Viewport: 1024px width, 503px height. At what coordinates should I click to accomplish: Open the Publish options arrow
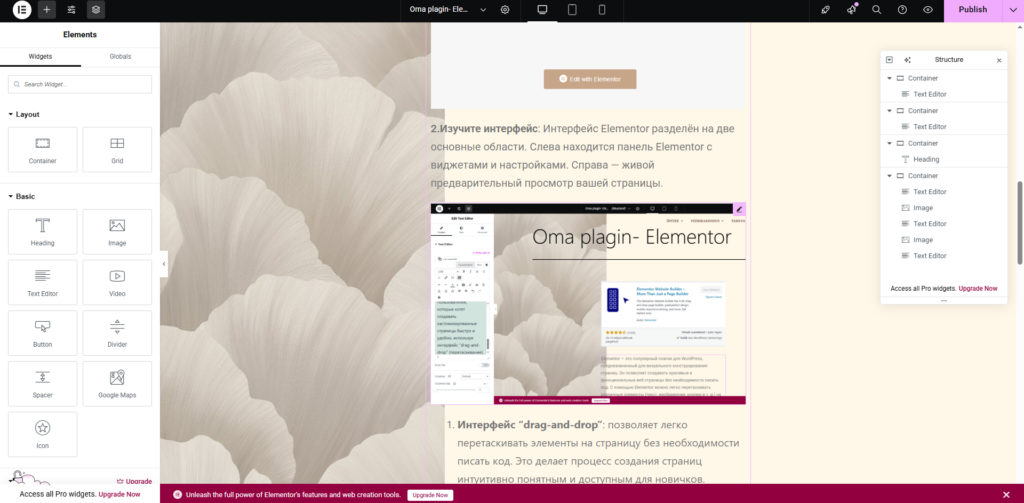[1014, 10]
